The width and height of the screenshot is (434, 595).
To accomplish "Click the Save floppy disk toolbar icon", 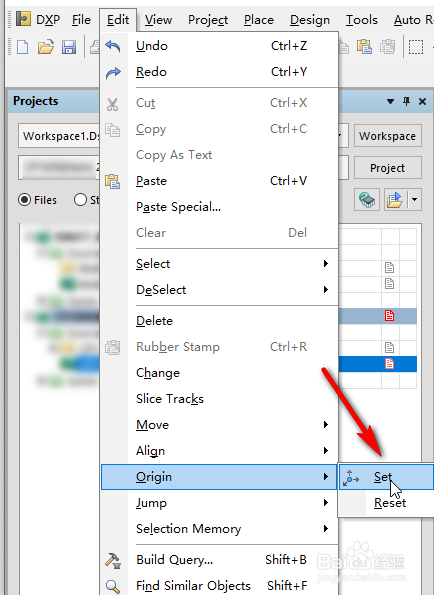I will pyautogui.click(x=69, y=47).
